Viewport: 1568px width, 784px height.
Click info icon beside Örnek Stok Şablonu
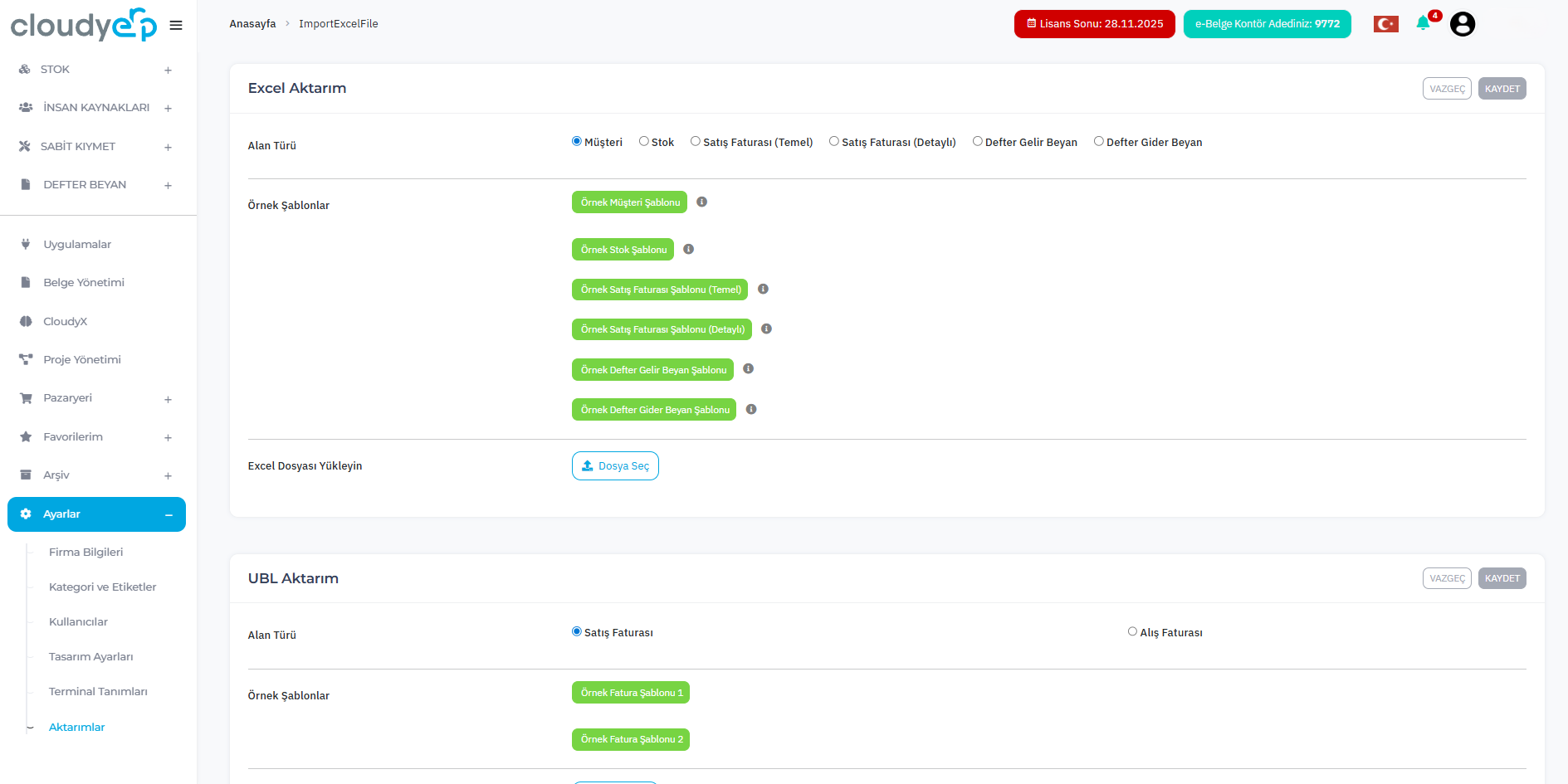688,249
